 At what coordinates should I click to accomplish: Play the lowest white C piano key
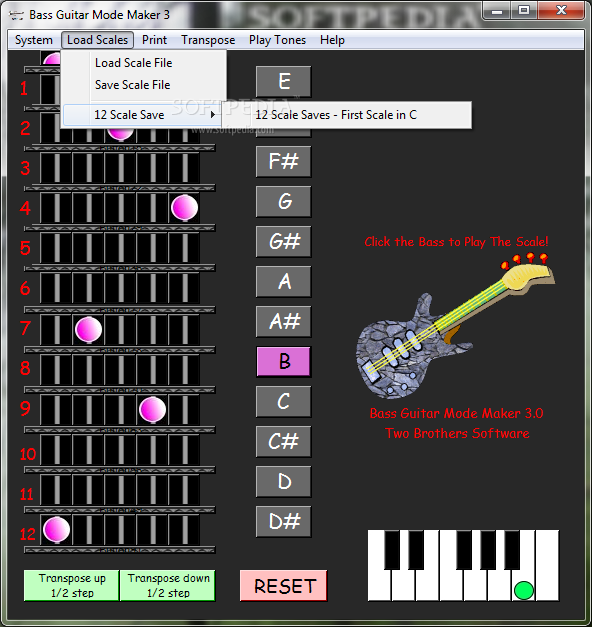pos(380,586)
